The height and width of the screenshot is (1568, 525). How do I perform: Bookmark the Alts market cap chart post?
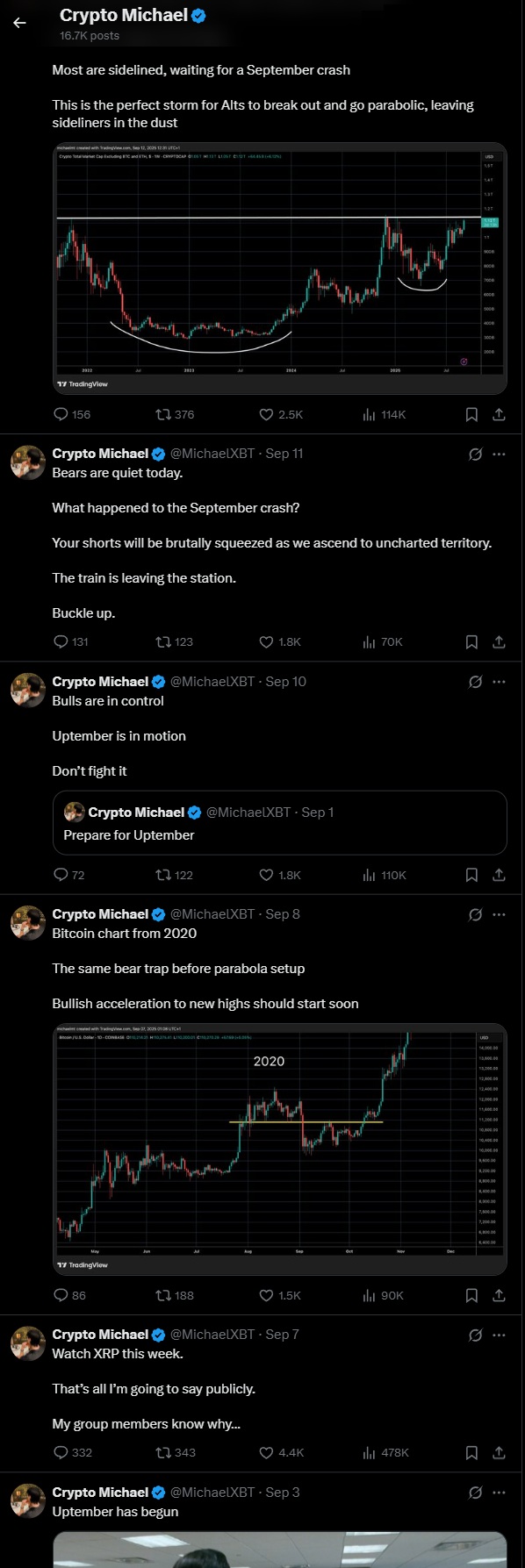pos(471,414)
